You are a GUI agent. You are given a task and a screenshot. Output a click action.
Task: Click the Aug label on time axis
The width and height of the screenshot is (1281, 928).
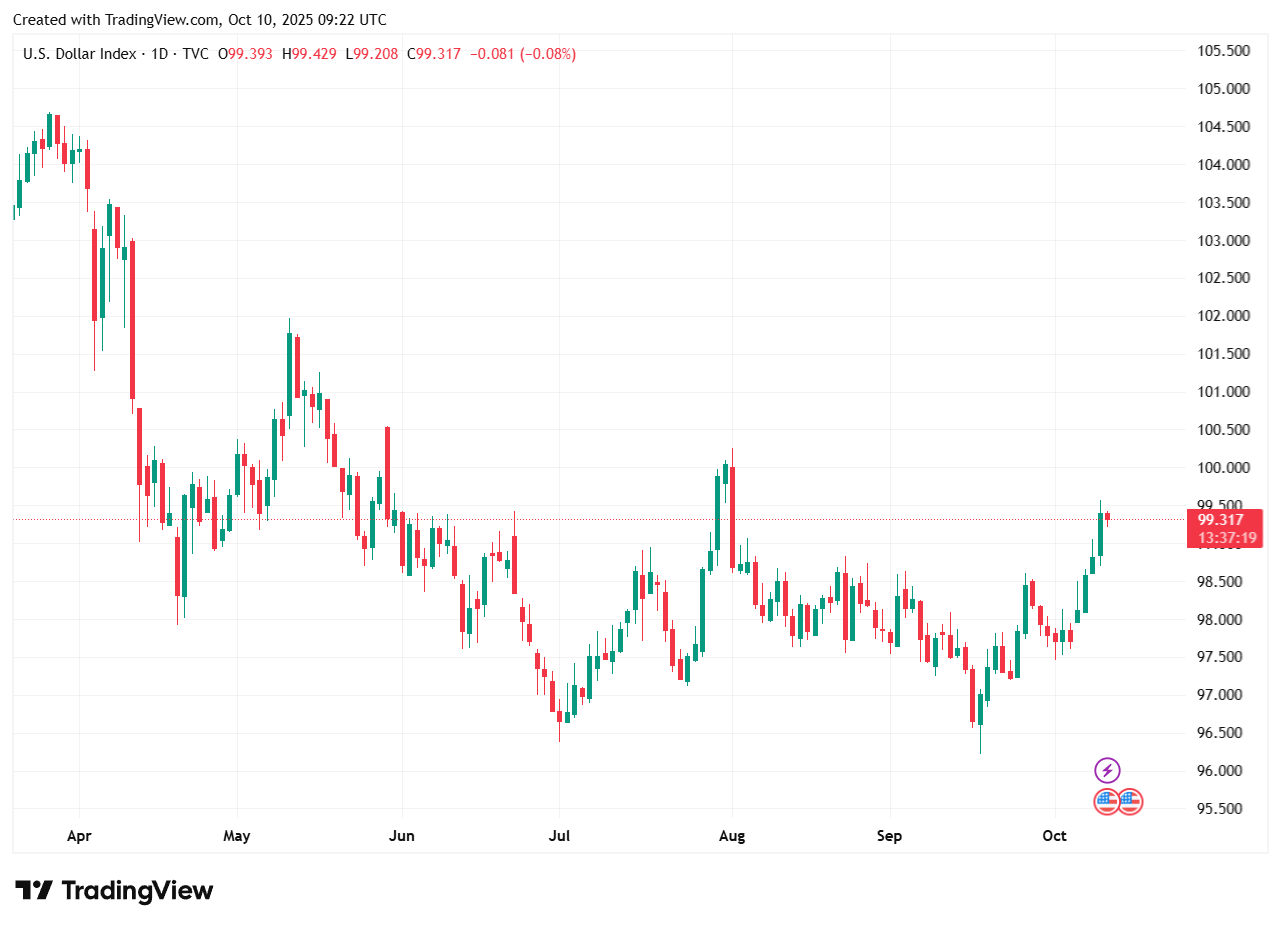click(733, 835)
